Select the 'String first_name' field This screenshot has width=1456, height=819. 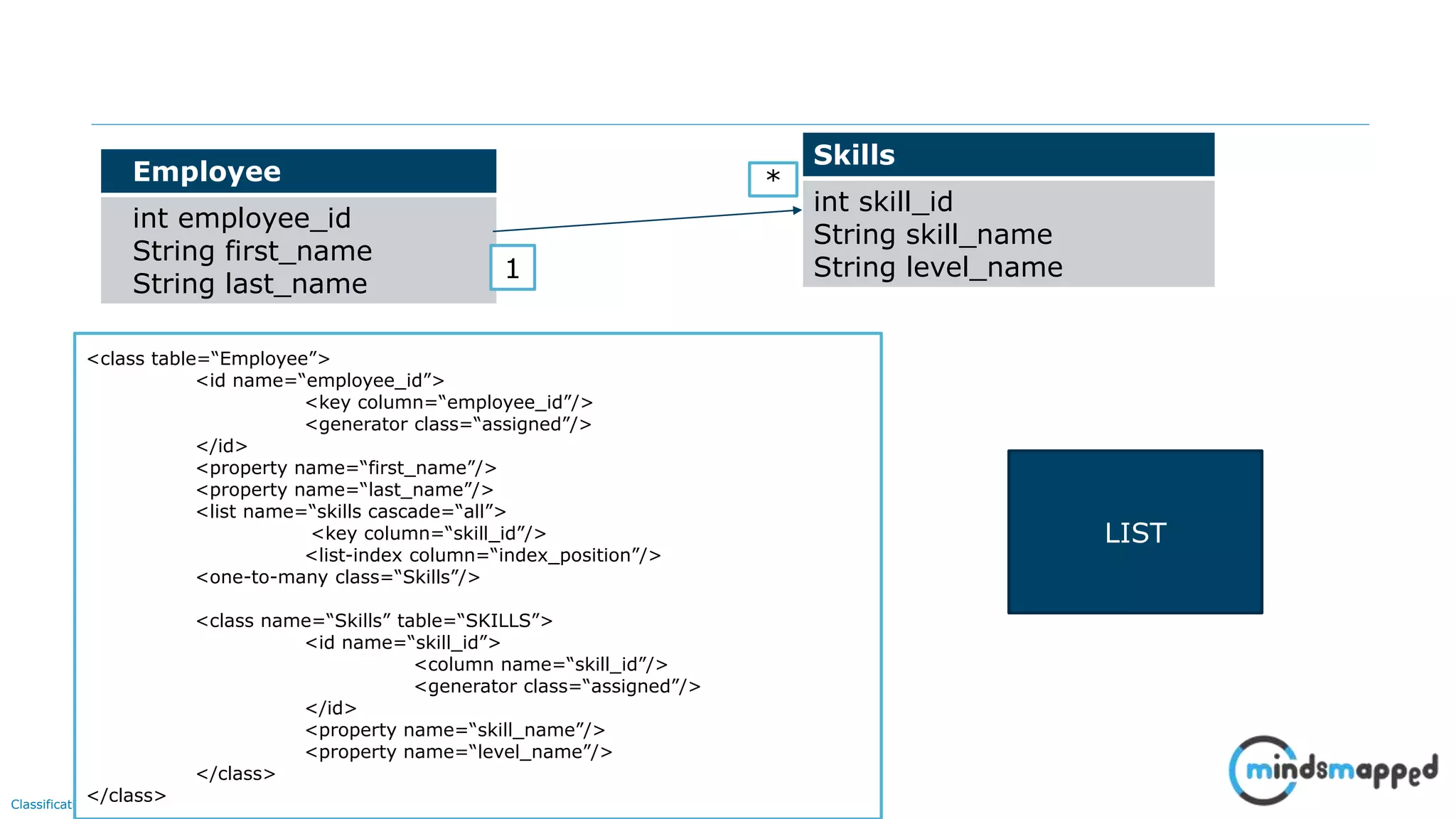coord(252,251)
